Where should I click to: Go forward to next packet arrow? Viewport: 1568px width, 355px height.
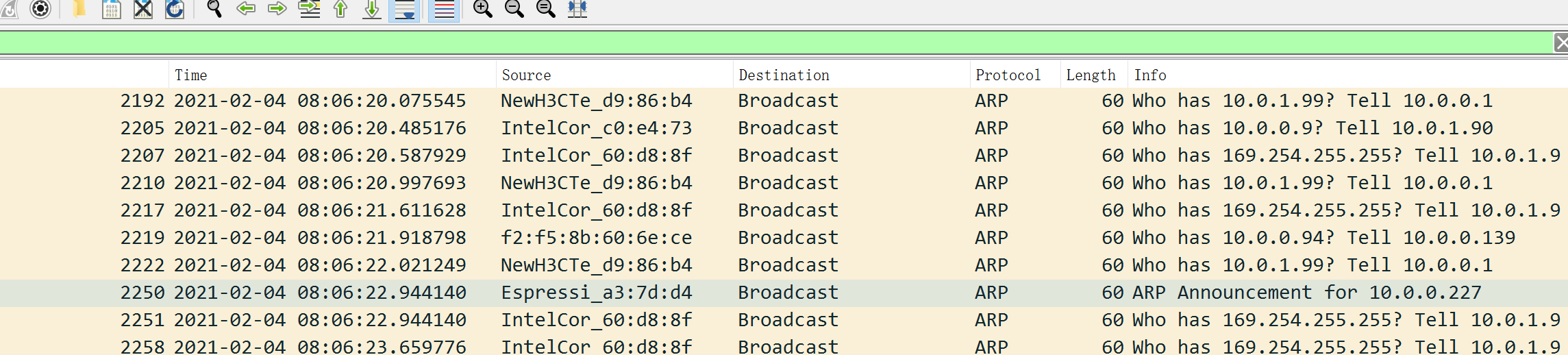coord(277,9)
